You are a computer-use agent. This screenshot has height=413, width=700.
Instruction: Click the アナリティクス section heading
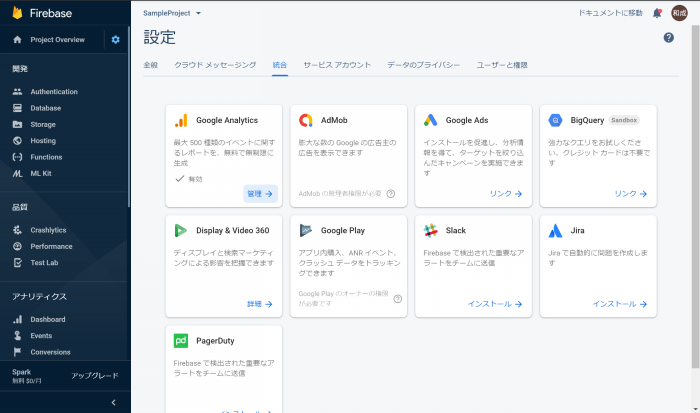click(x=39, y=296)
